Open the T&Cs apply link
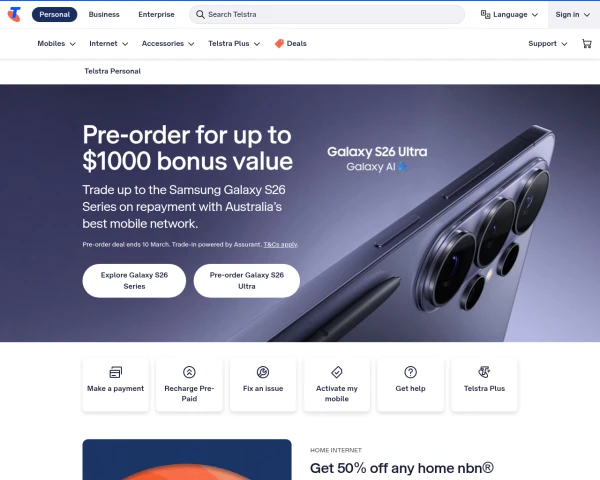 (280, 245)
